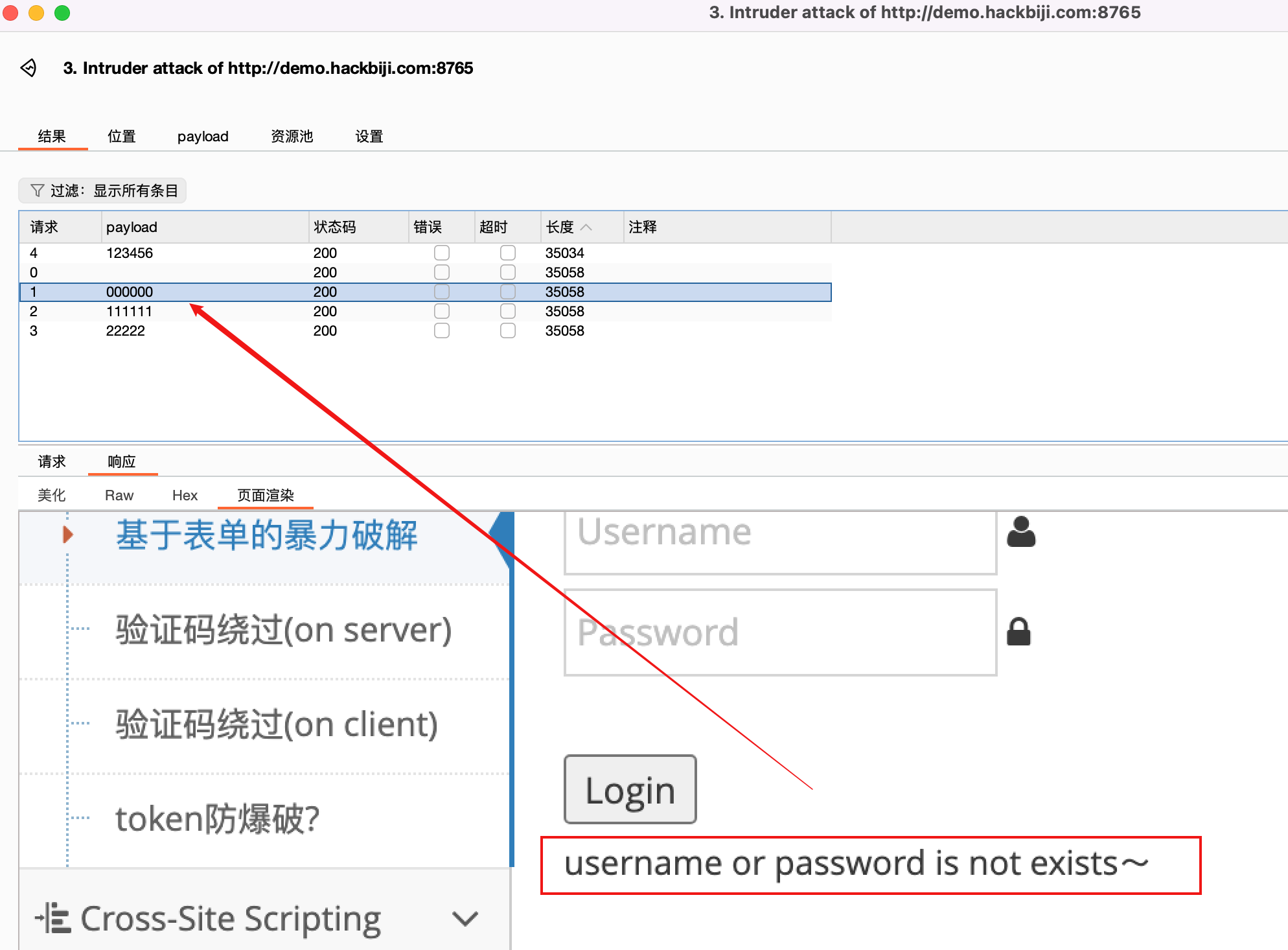Image resolution: width=1288 pixels, height=950 pixels.
Task: Toggle 错误 checkbox for payload 22222 row
Action: tap(442, 330)
